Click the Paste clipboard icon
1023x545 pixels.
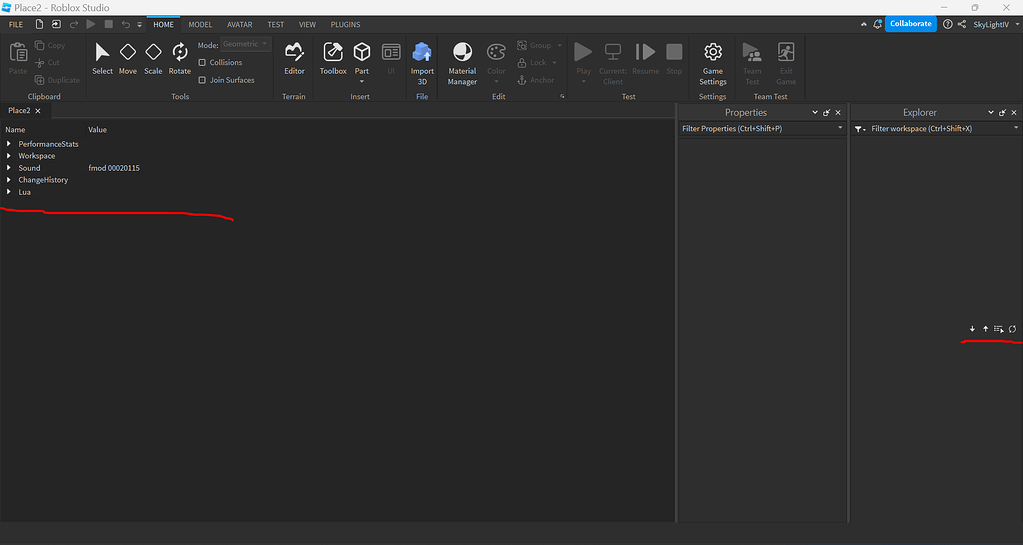[x=18, y=52]
